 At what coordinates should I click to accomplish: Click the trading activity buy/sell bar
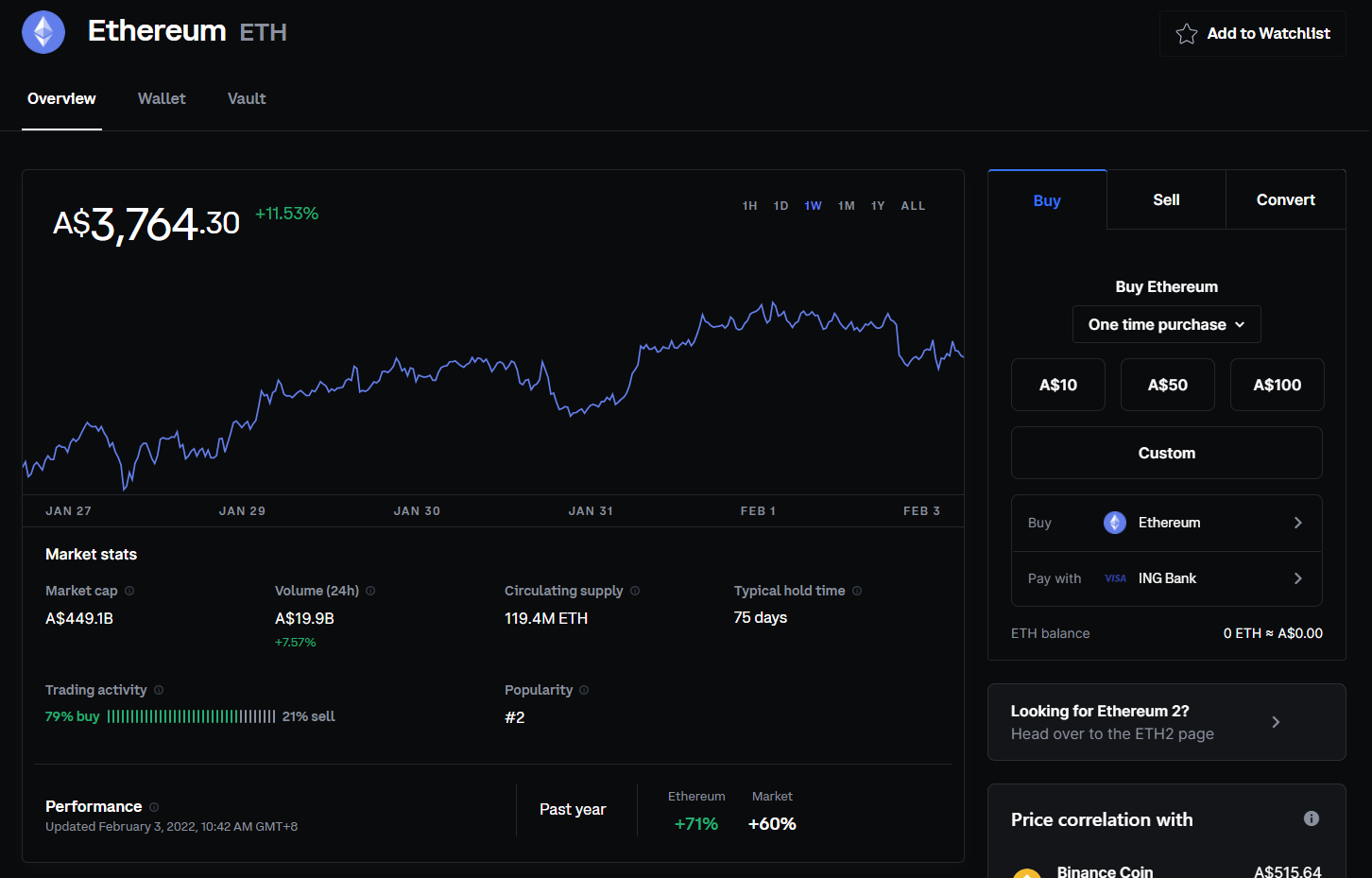click(x=192, y=716)
